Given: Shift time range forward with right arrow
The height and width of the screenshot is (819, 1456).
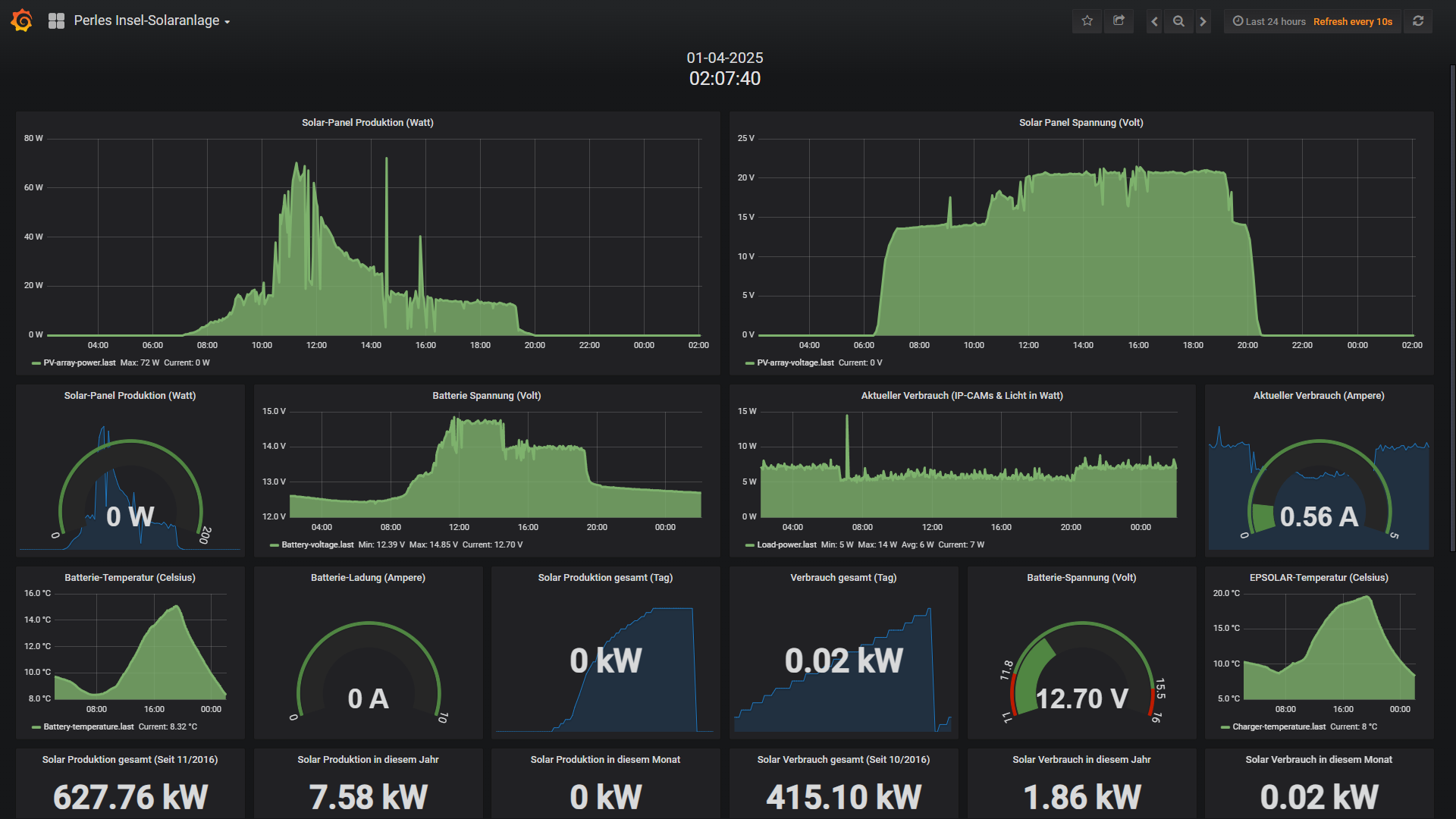Looking at the screenshot, I should pyautogui.click(x=1203, y=21).
